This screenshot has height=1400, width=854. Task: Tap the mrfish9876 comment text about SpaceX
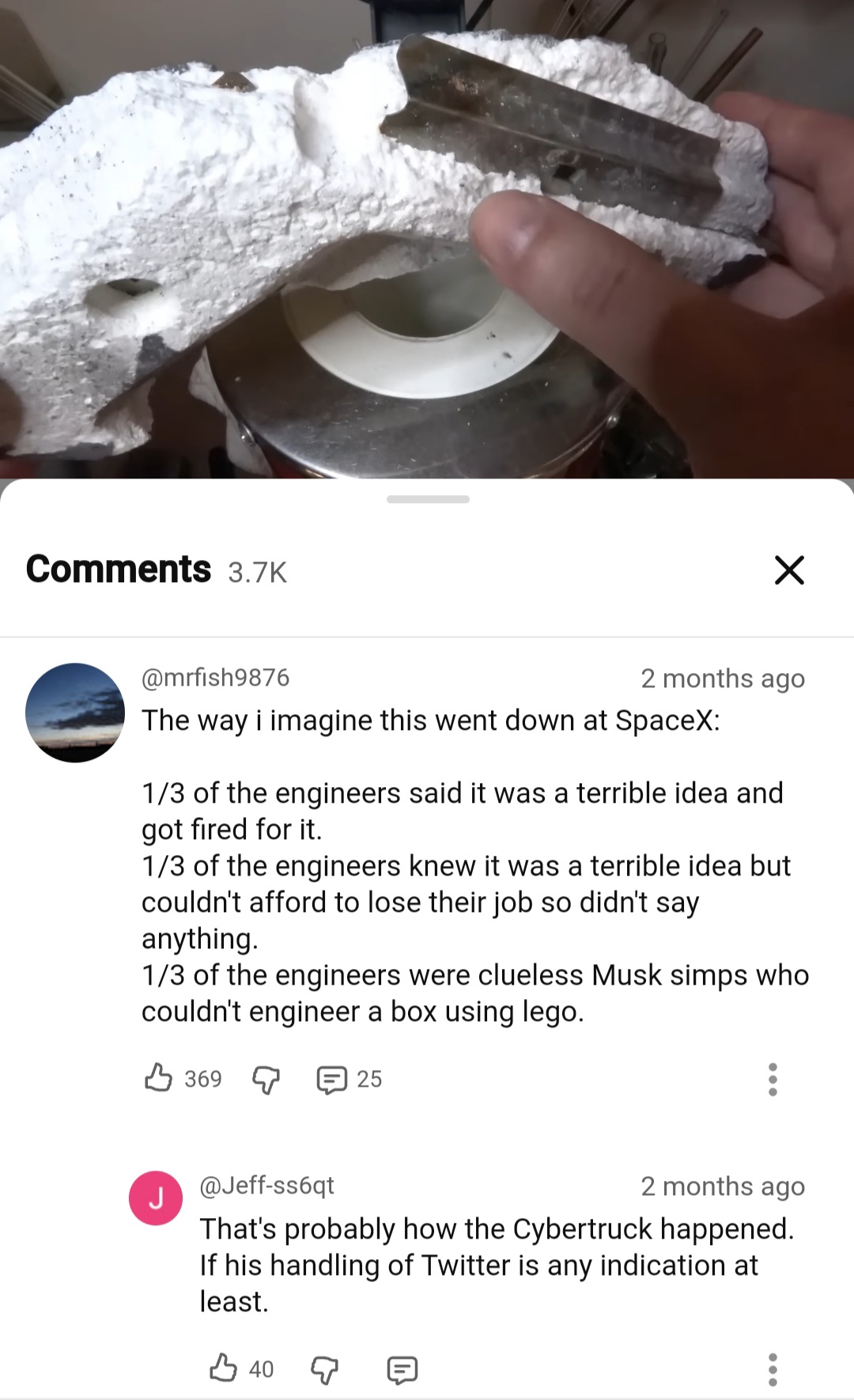point(474,865)
